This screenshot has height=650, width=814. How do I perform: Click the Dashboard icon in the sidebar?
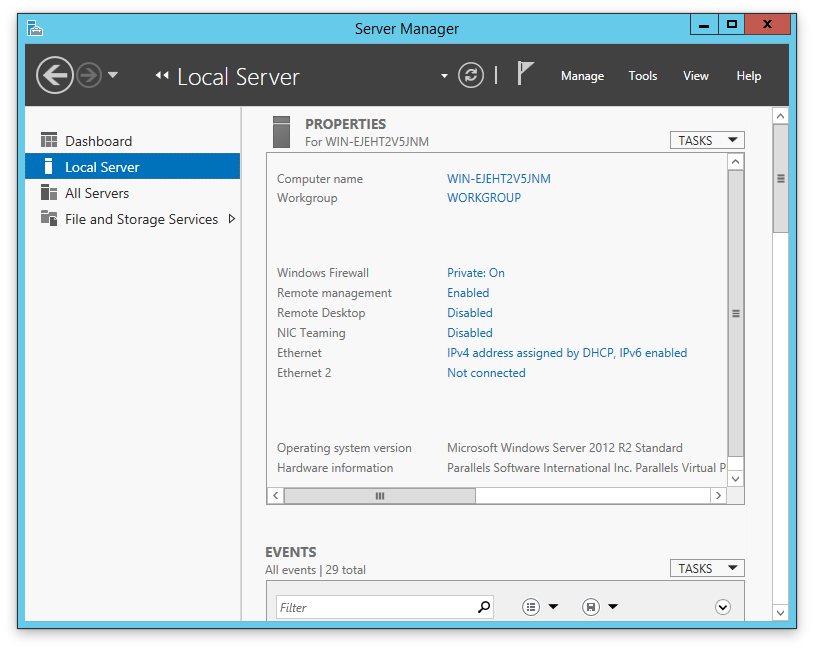[x=48, y=141]
